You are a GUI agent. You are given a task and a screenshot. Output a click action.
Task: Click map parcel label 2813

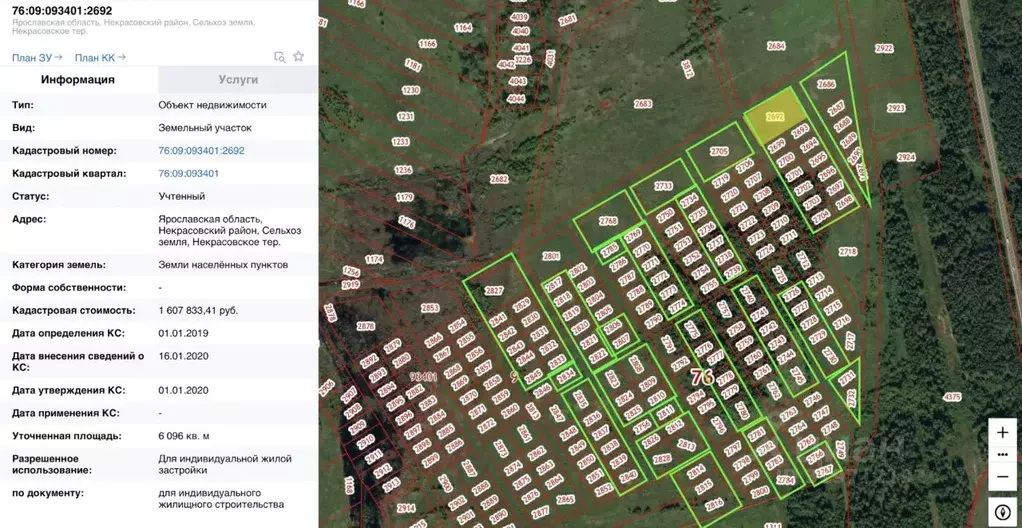(x=686, y=443)
